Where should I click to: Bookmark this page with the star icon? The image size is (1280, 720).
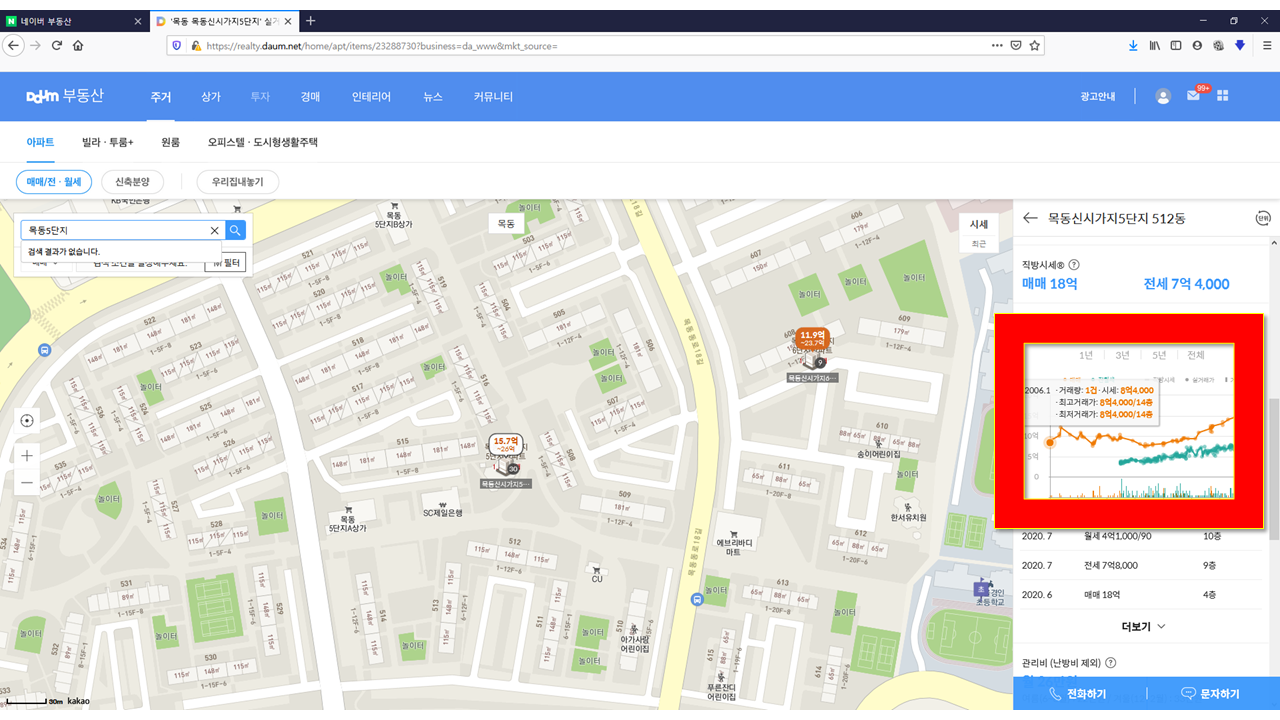pyautogui.click(x=1035, y=45)
